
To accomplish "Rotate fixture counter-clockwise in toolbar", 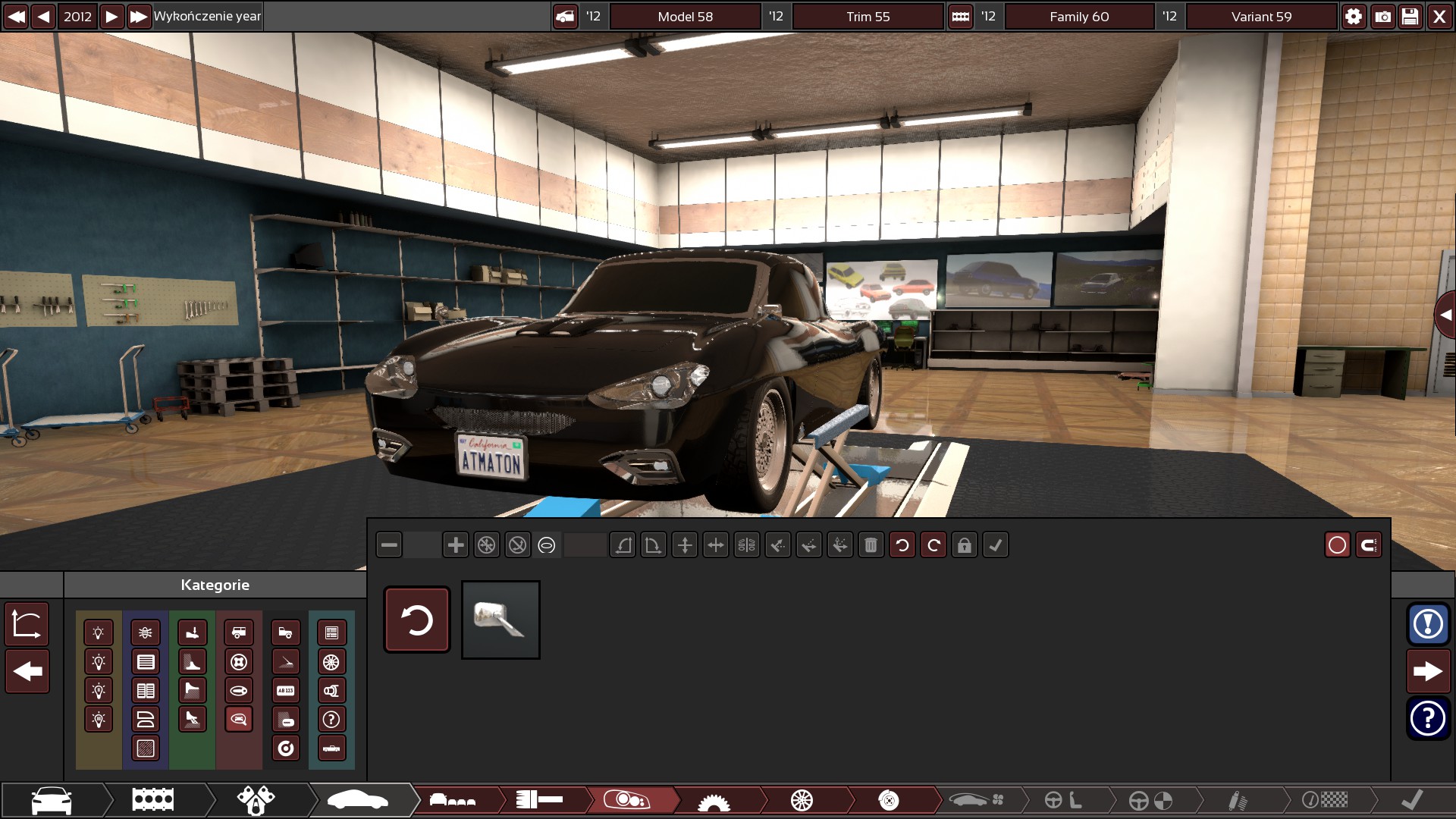I will 902,544.
